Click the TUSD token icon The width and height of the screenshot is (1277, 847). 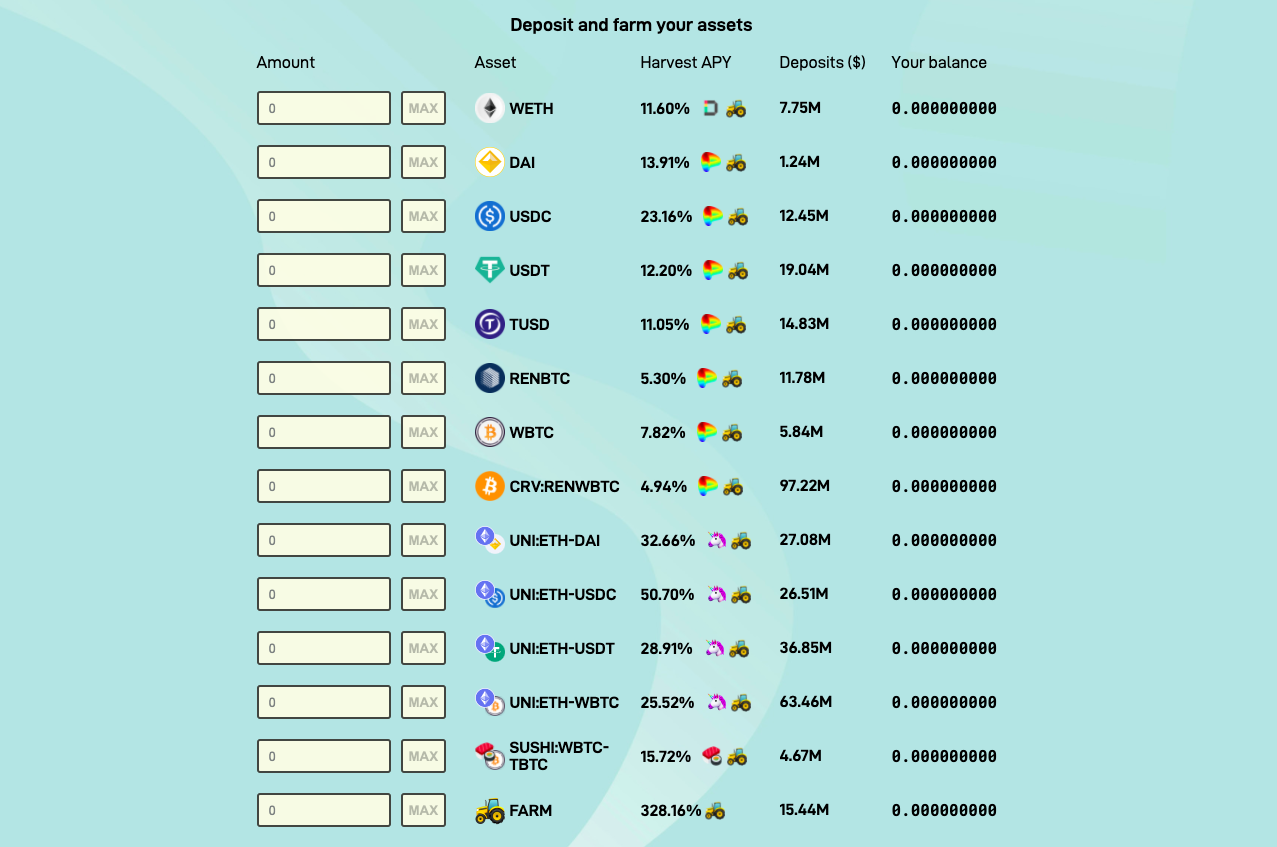(x=489, y=324)
